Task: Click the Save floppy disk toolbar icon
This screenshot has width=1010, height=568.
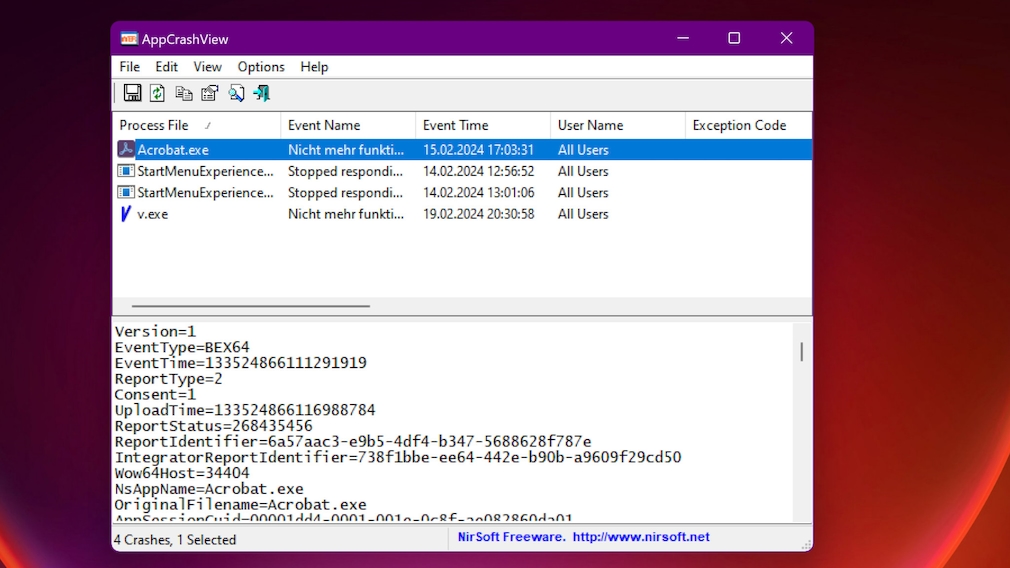Action: (132, 93)
